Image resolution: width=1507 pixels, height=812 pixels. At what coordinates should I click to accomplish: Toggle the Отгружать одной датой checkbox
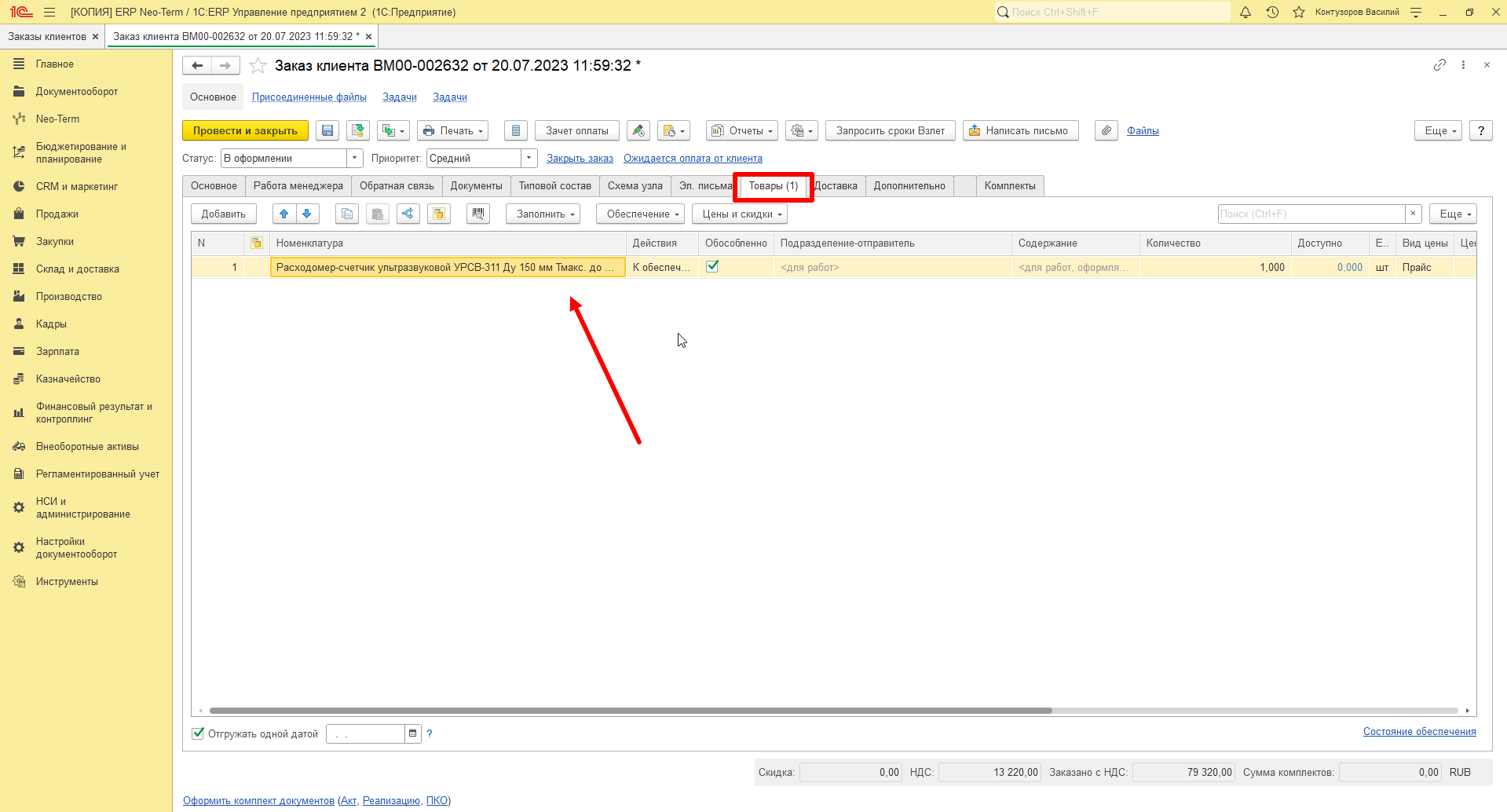click(x=198, y=733)
